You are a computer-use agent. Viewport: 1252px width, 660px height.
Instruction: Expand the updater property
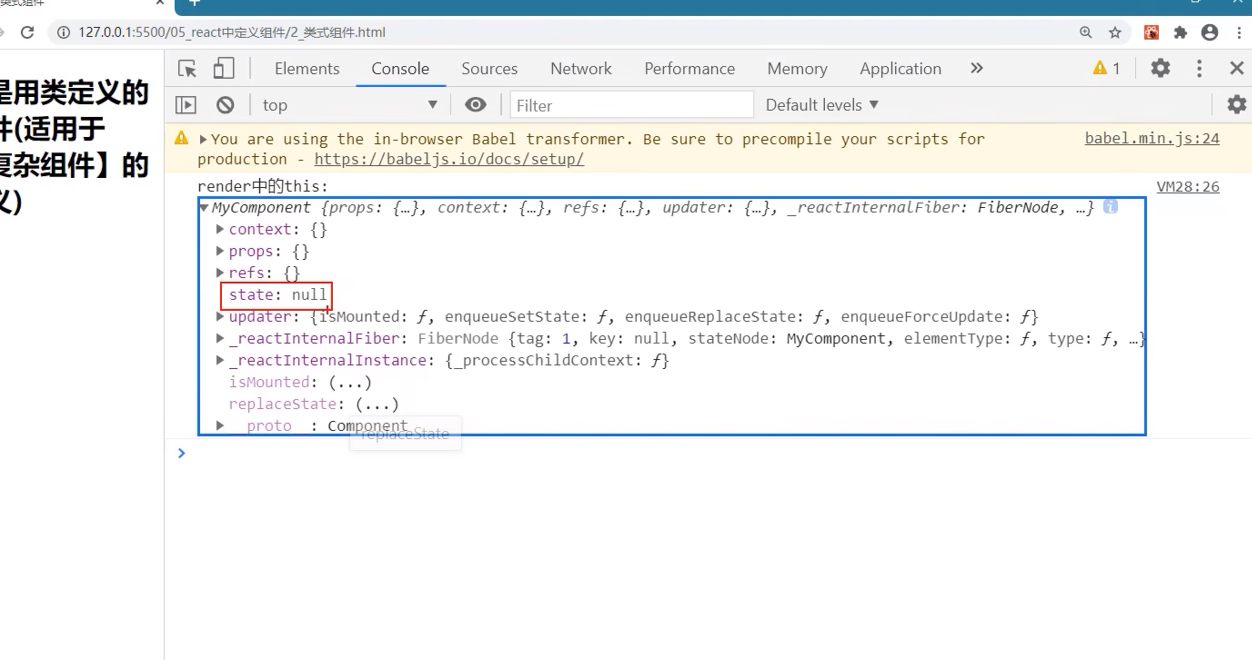tap(219, 316)
